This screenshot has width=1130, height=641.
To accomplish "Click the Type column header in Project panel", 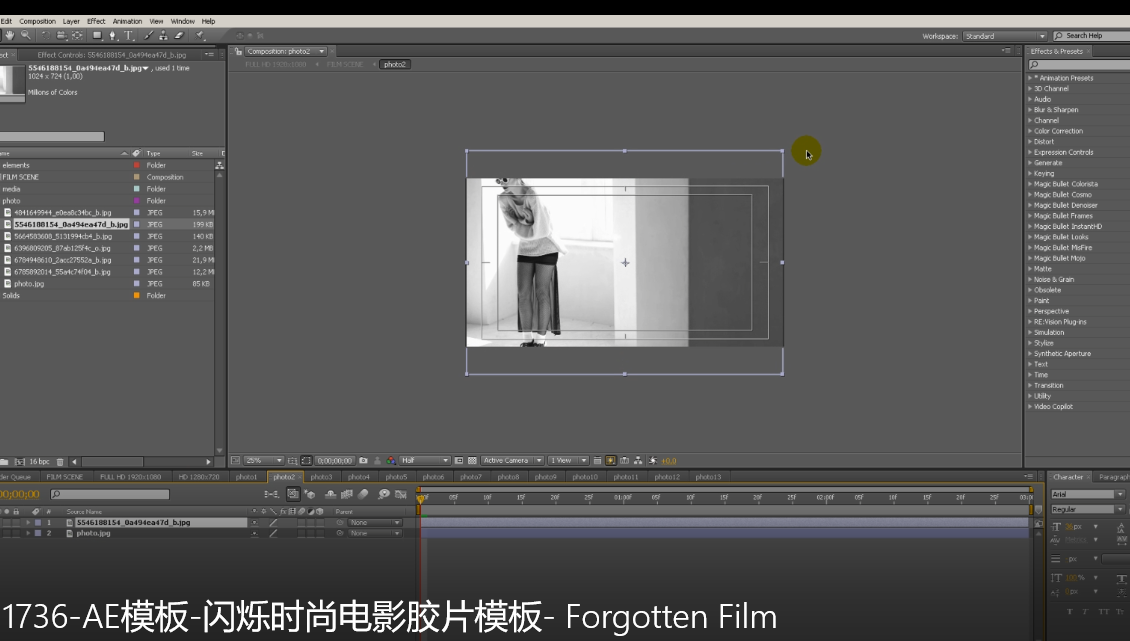I will [x=154, y=154].
